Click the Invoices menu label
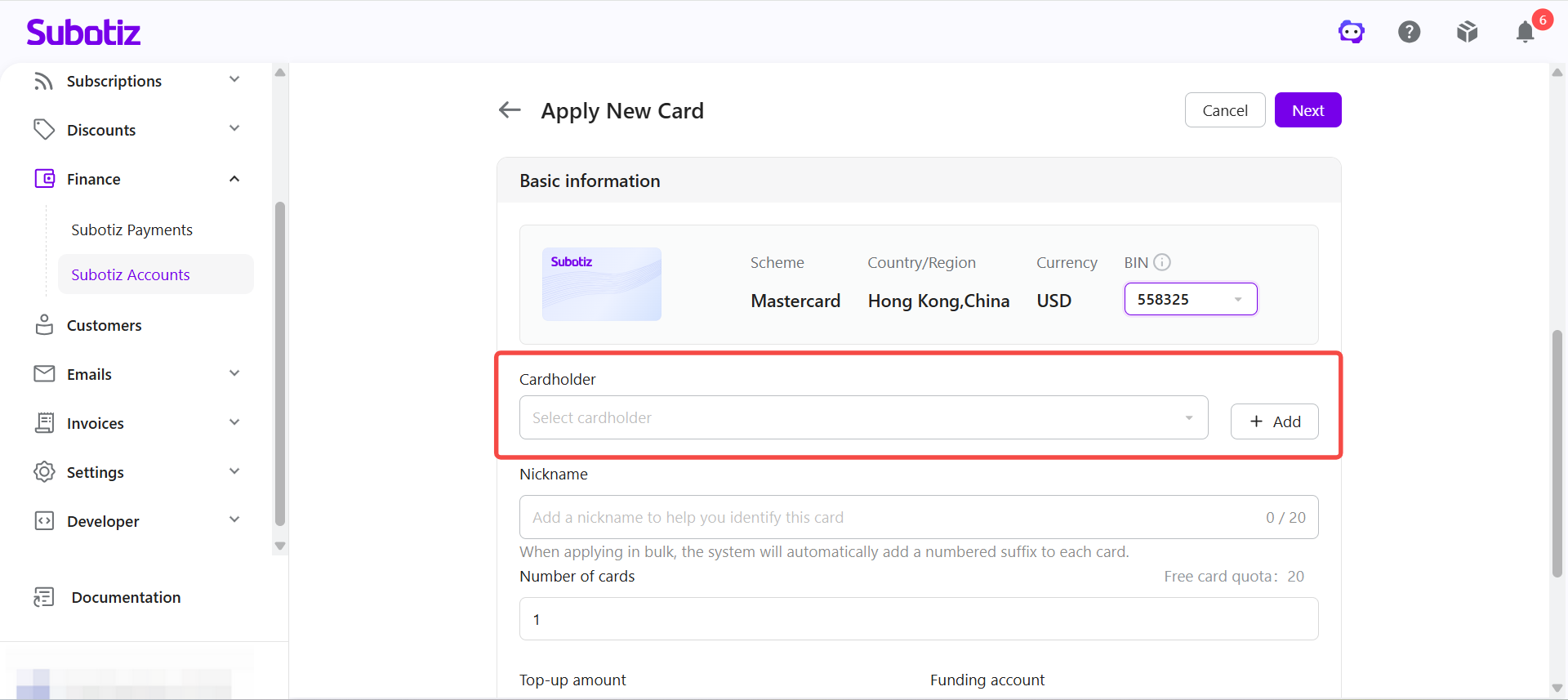 [x=96, y=423]
